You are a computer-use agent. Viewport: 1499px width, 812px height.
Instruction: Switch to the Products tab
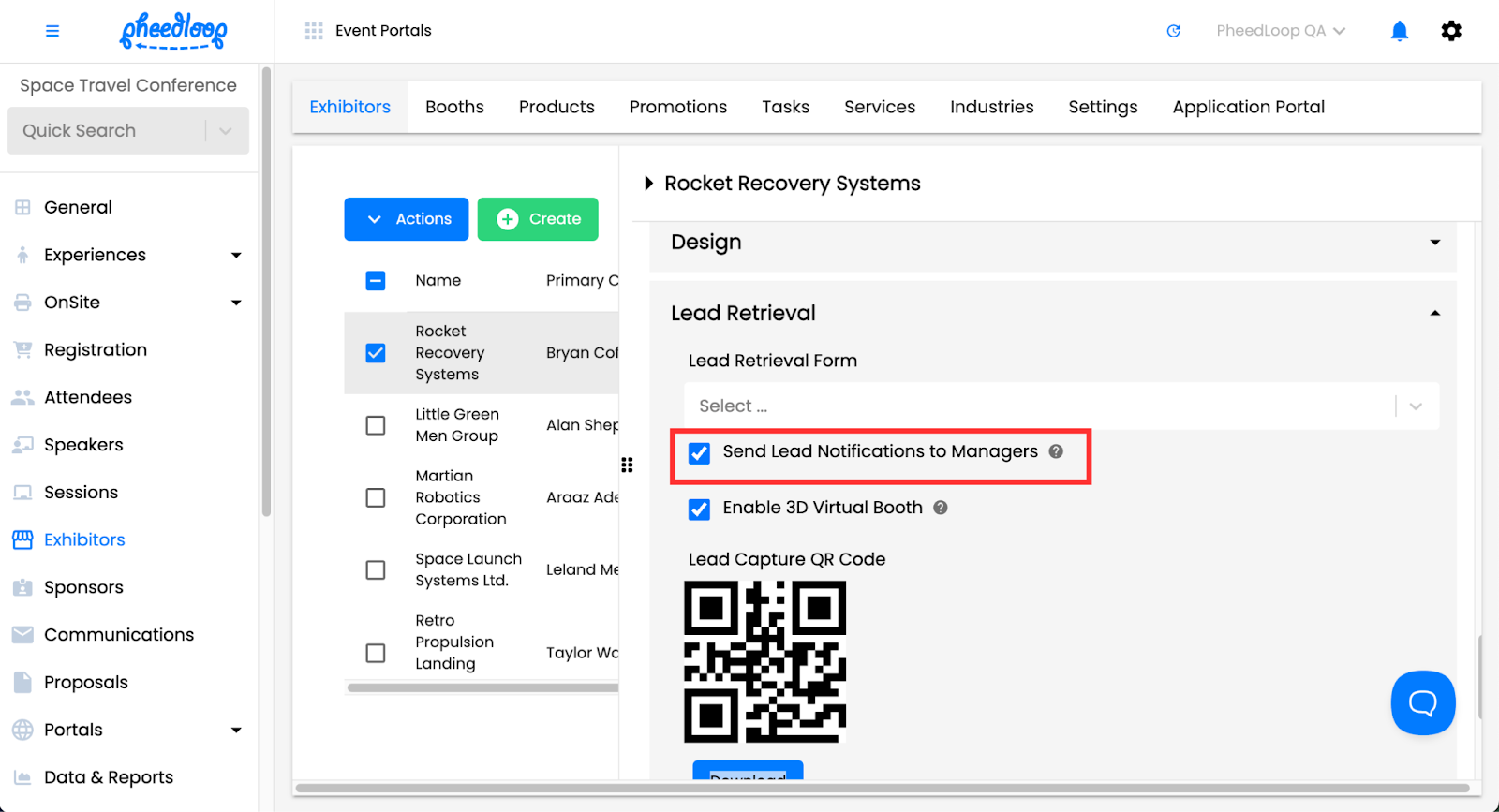point(557,107)
